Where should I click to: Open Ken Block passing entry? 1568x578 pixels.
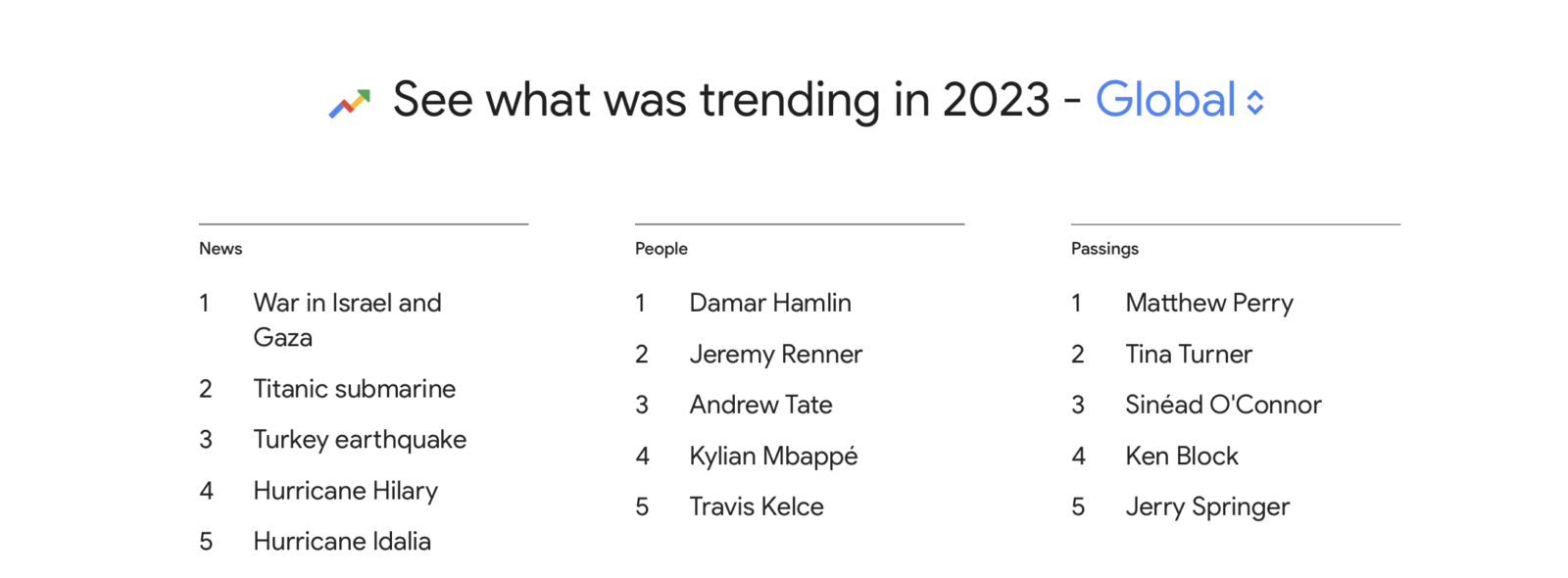coord(1182,456)
